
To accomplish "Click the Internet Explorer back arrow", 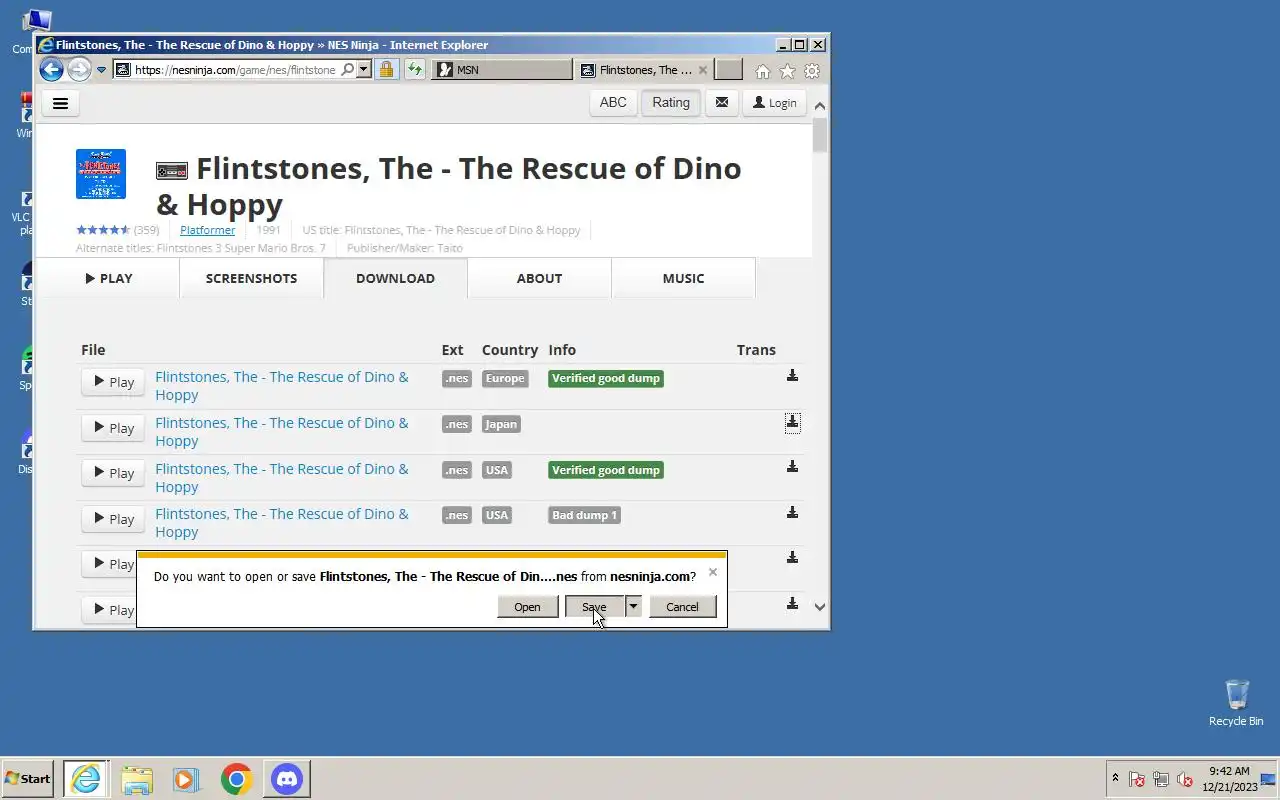I will point(51,70).
